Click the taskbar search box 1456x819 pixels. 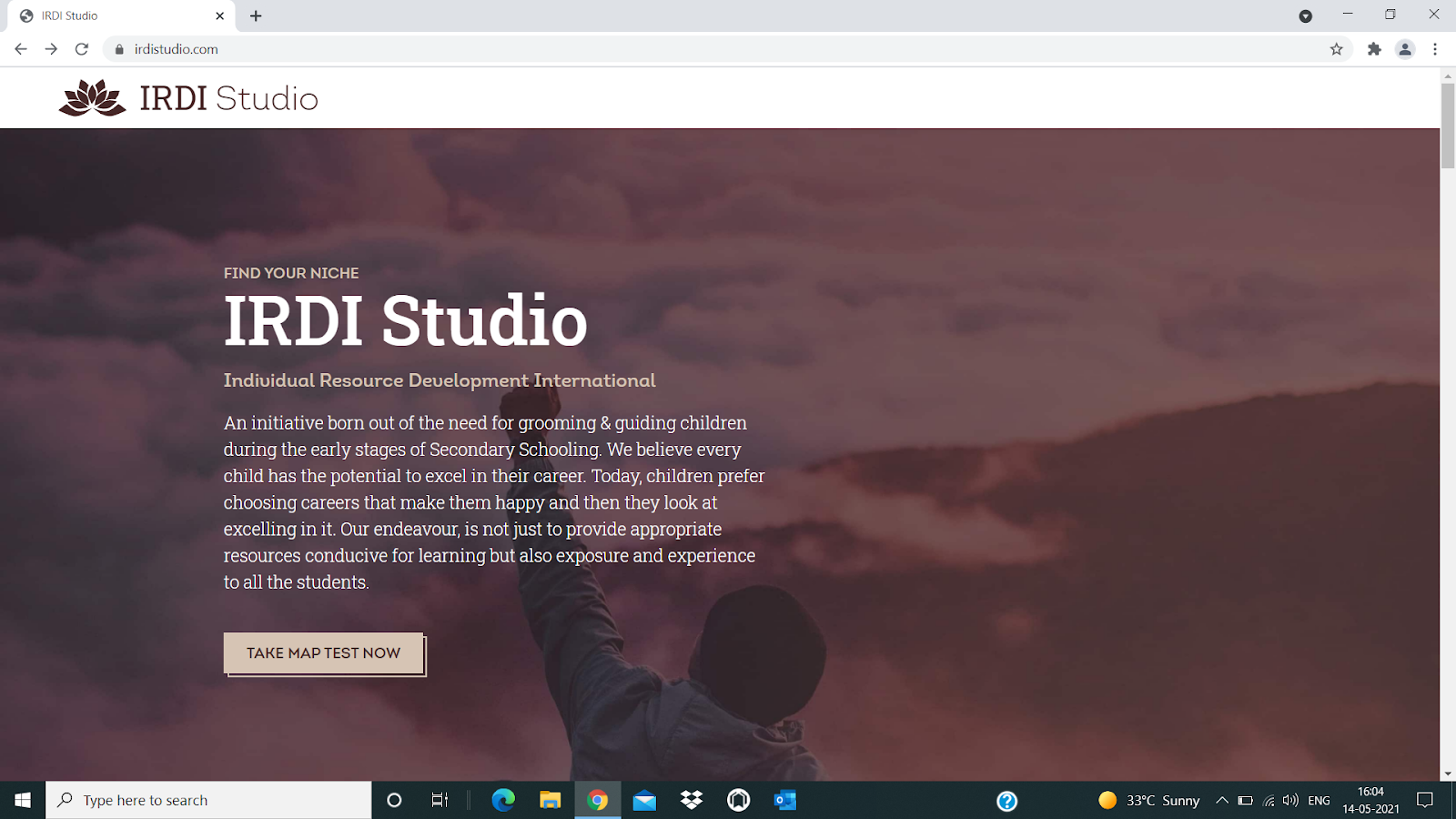208,800
